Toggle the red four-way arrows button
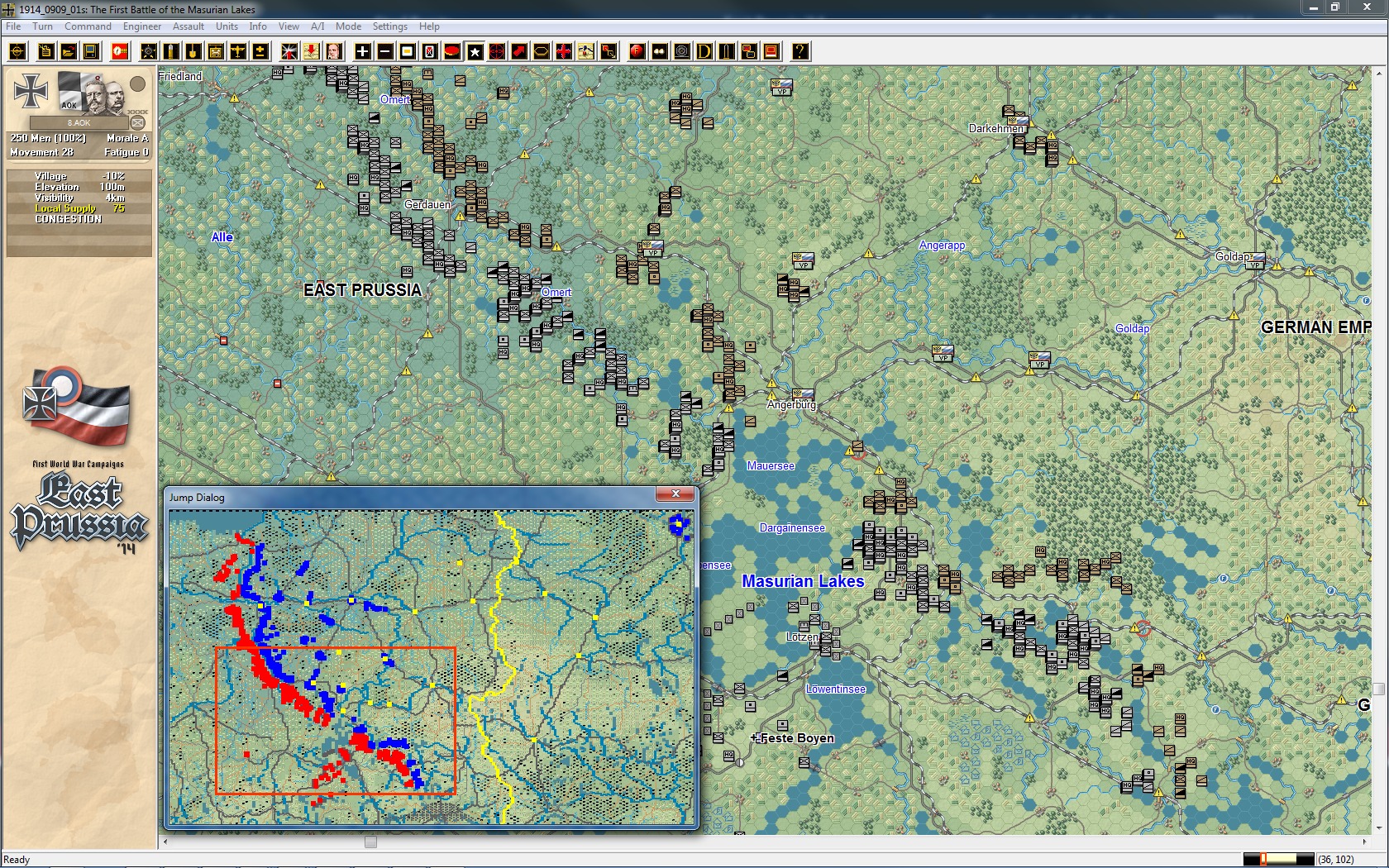The image size is (1389, 868). point(564,51)
